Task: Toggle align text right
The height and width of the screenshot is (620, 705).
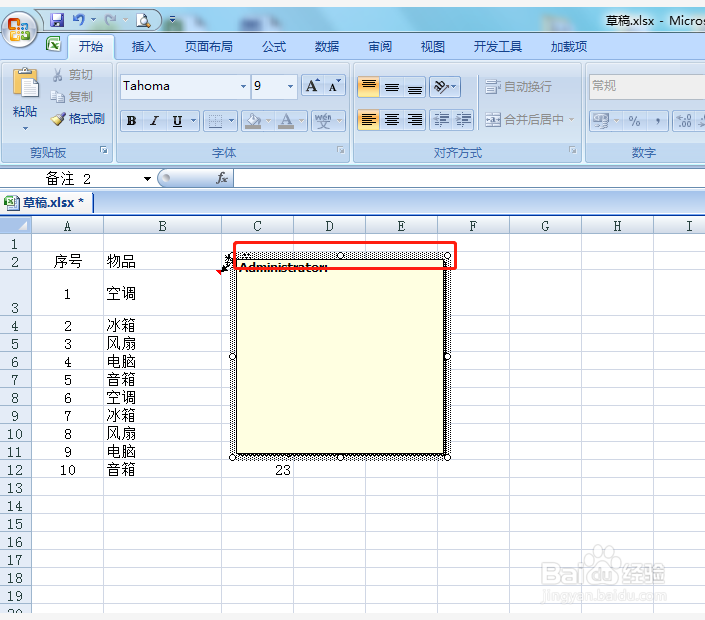Action: click(415, 120)
